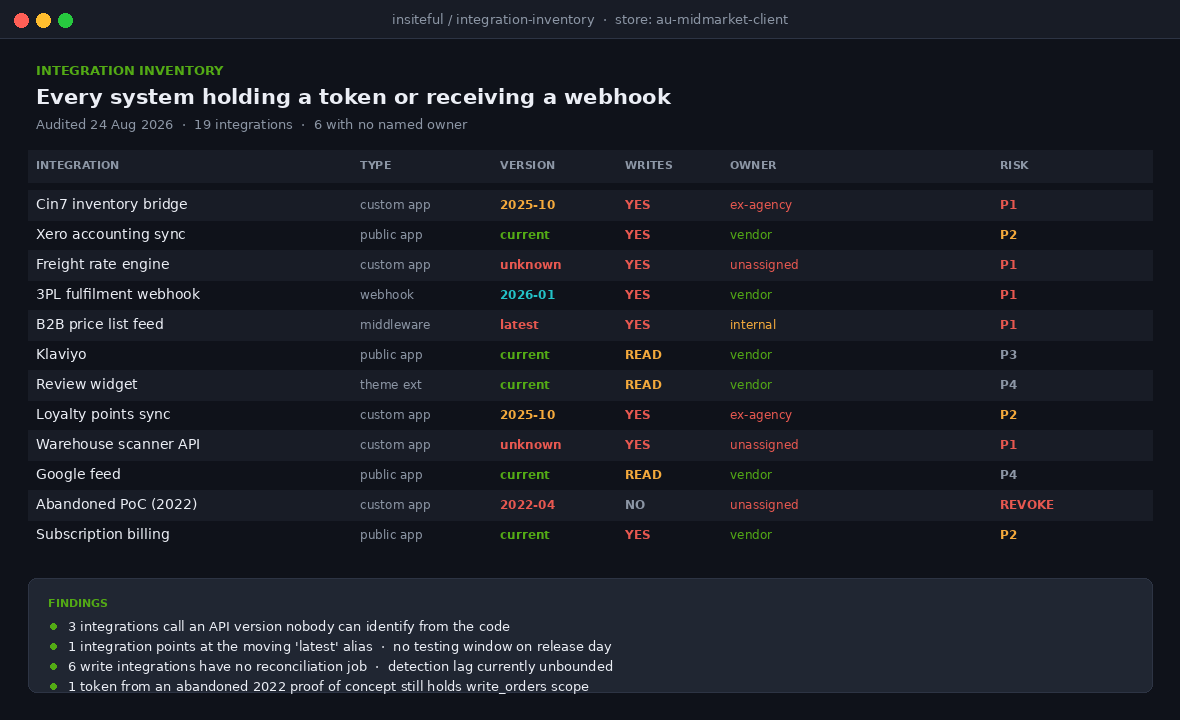Click the RISK column header
The height and width of the screenshot is (720, 1180).
click(x=1014, y=166)
